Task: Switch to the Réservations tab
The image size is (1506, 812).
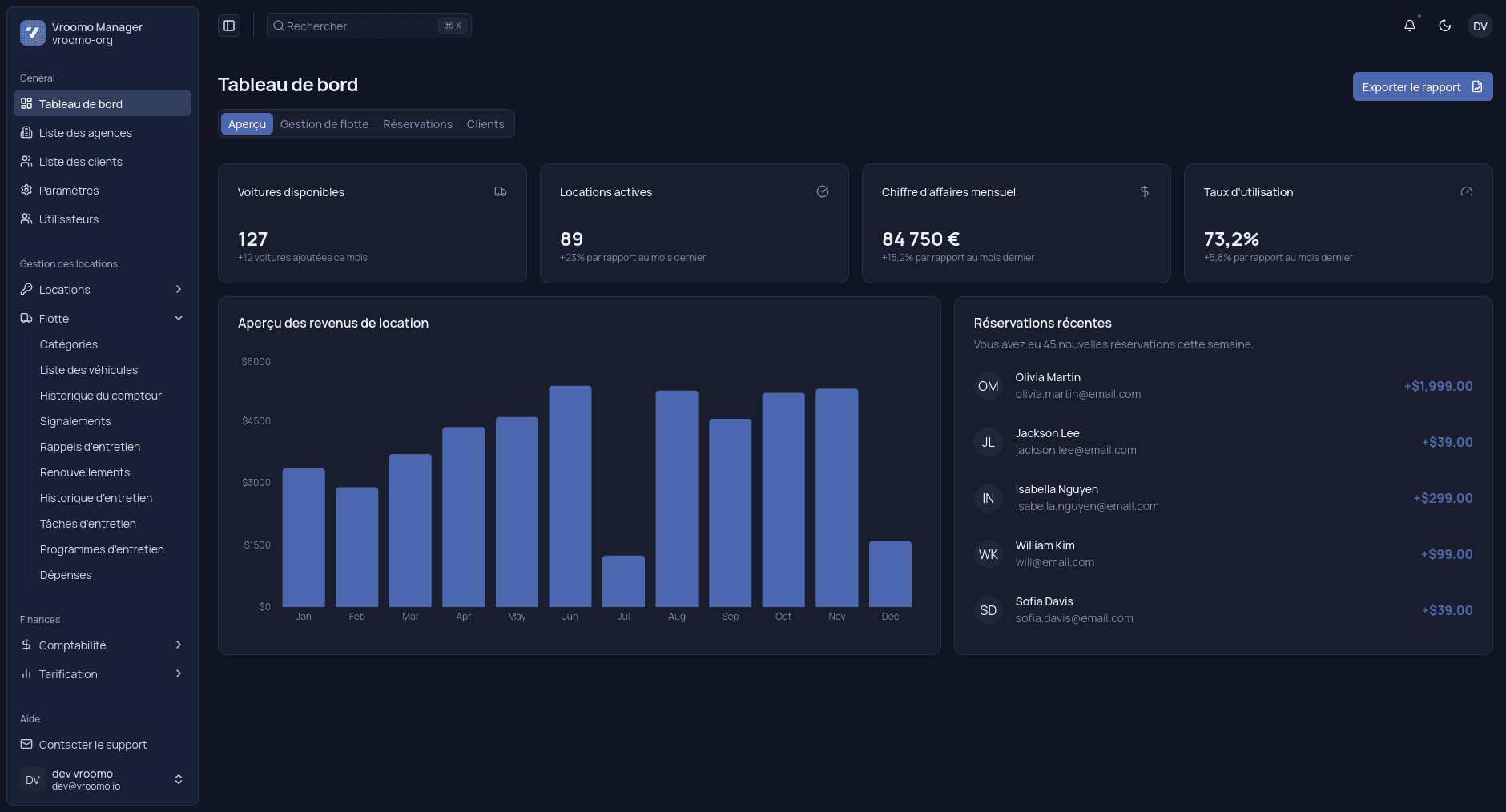Action: 417,123
